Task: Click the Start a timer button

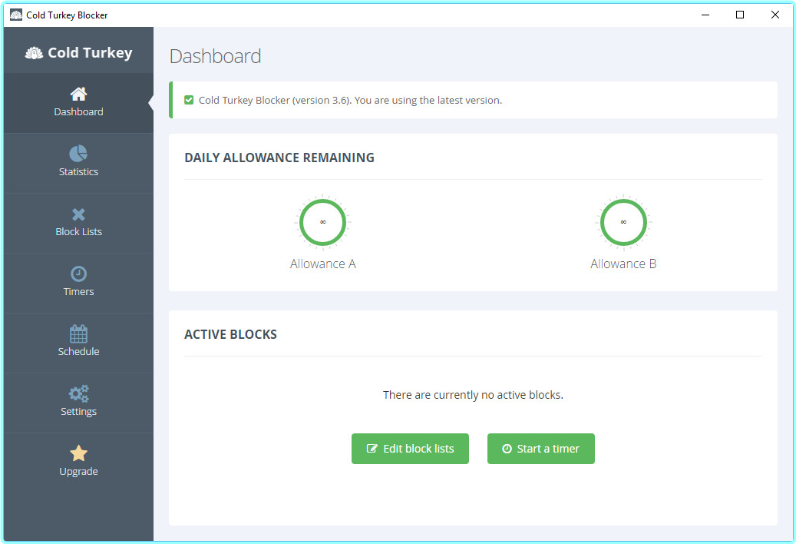Action: 541,449
